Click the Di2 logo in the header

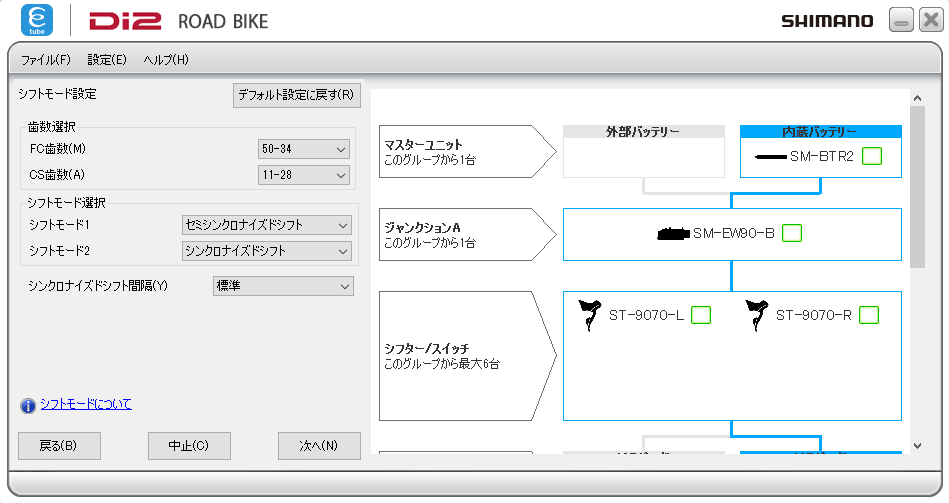click(125, 22)
